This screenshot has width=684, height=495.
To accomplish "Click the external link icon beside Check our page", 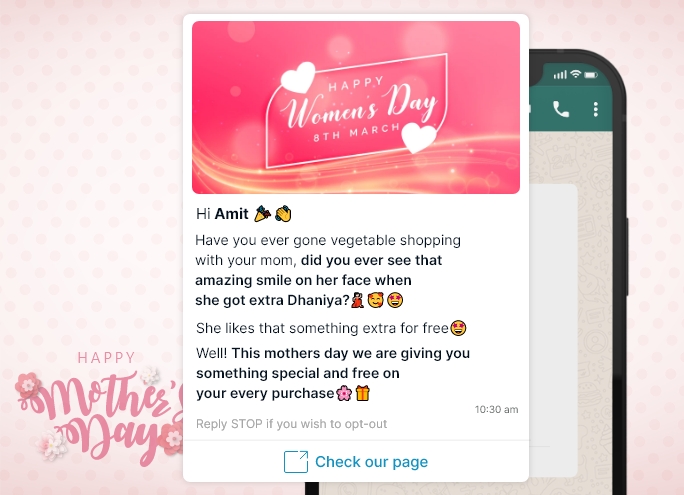I will pyautogui.click(x=296, y=462).
